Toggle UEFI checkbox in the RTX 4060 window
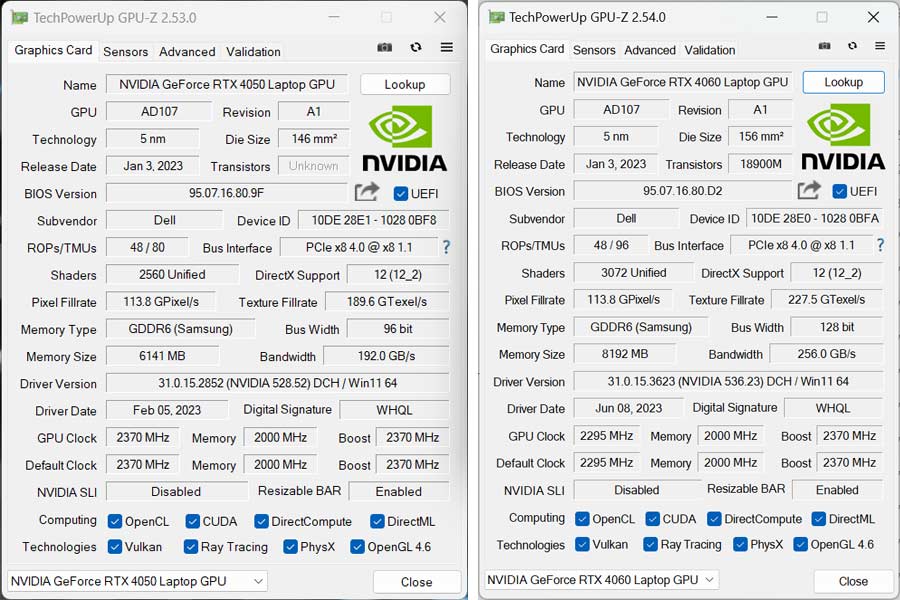The height and width of the screenshot is (600, 900). (x=840, y=191)
